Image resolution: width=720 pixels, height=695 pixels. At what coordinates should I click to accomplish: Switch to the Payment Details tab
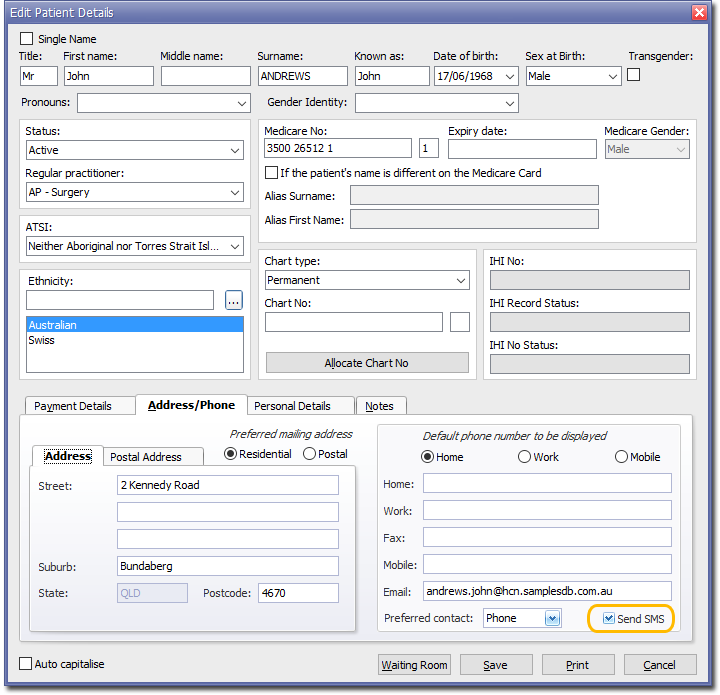(x=72, y=406)
